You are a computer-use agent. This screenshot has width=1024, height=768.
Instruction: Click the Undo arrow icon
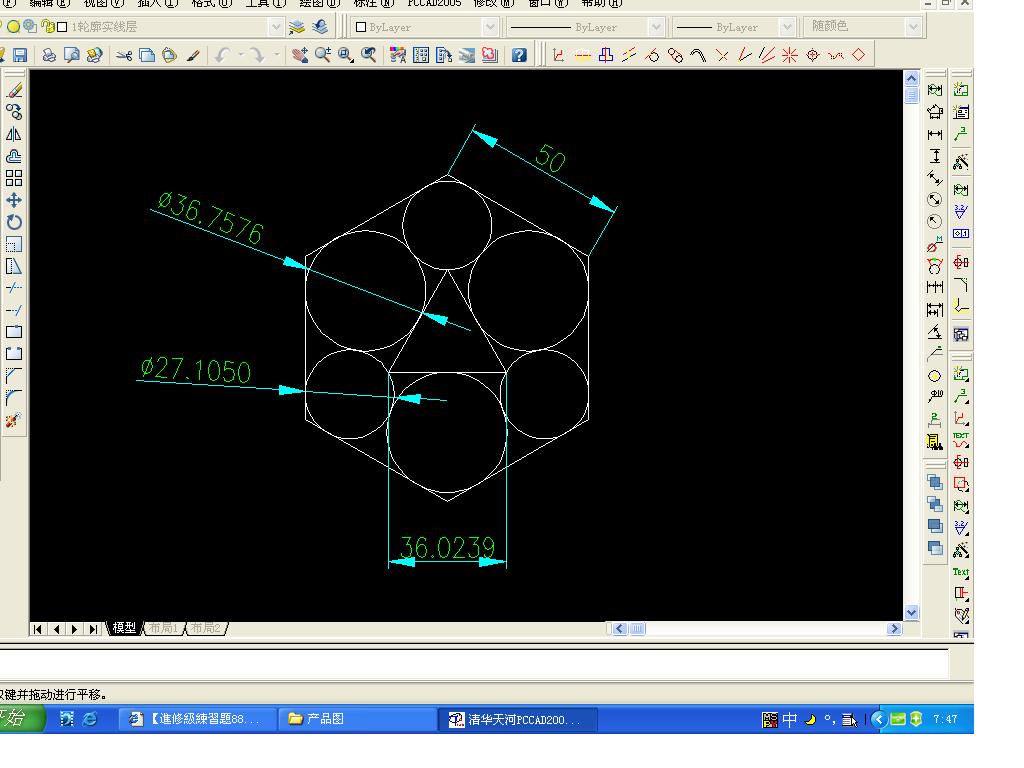pos(223,56)
